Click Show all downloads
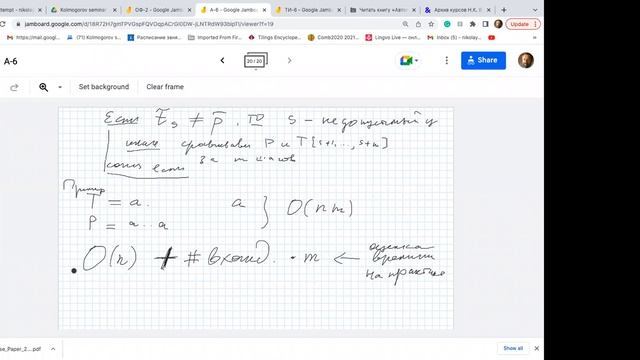The width and height of the screenshot is (640, 360). 513,348
